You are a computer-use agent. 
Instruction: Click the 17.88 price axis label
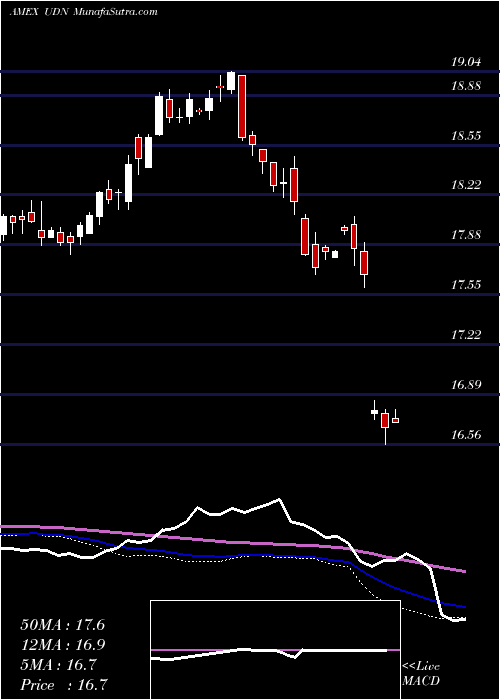point(466,235)
